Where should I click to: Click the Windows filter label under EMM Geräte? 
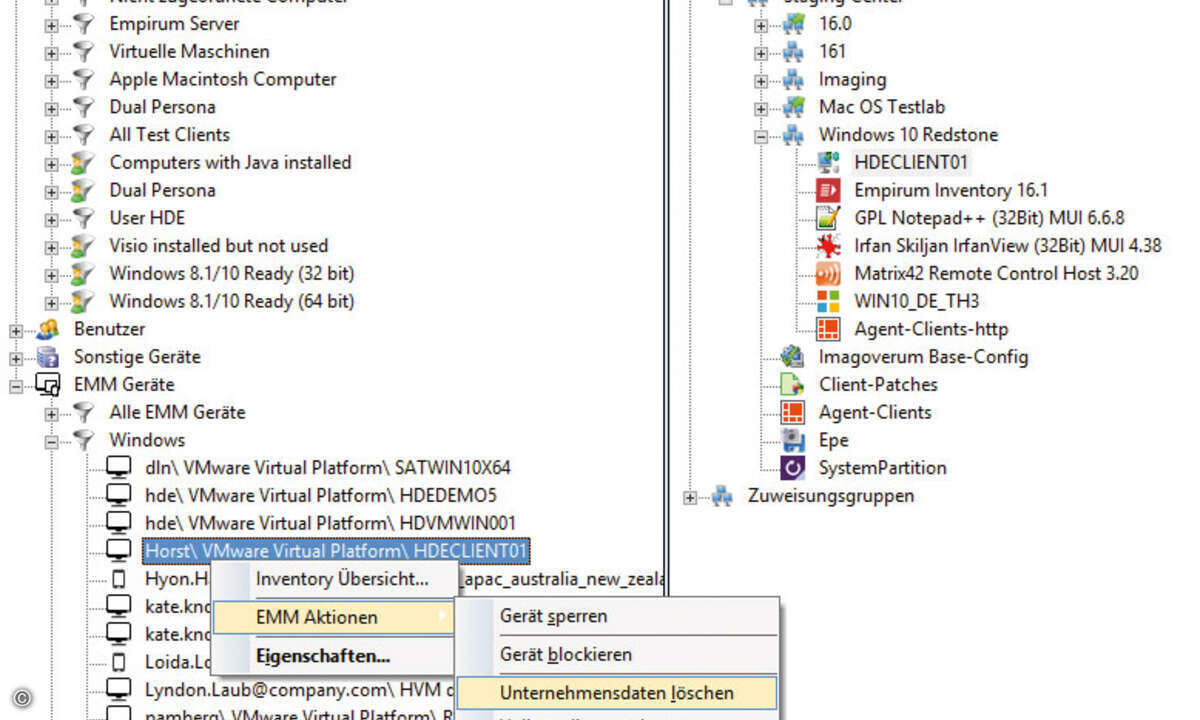(147, 440)
